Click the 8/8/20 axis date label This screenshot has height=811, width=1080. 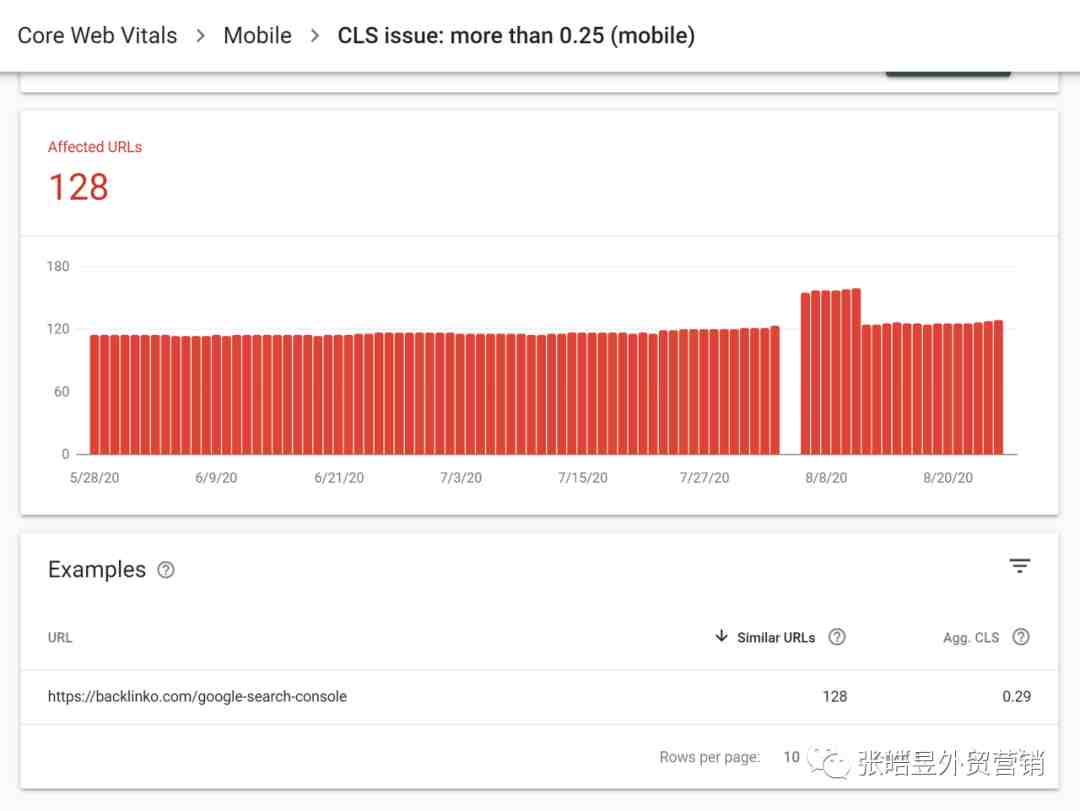(827, 478)
